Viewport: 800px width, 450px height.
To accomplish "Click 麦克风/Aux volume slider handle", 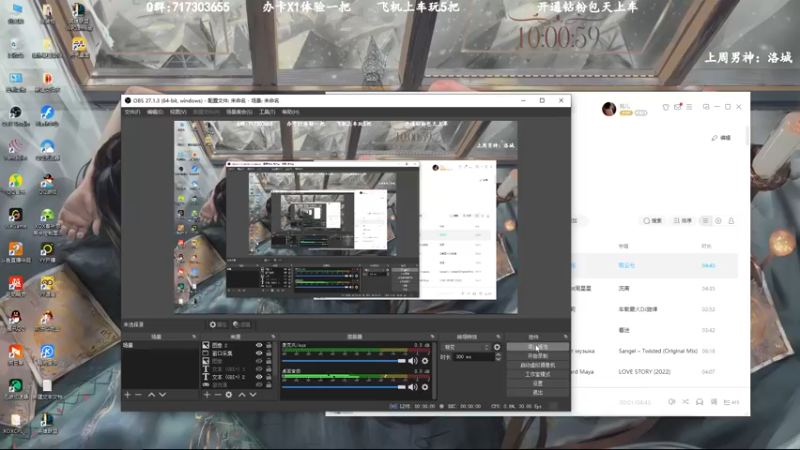I will click(402, 361).
